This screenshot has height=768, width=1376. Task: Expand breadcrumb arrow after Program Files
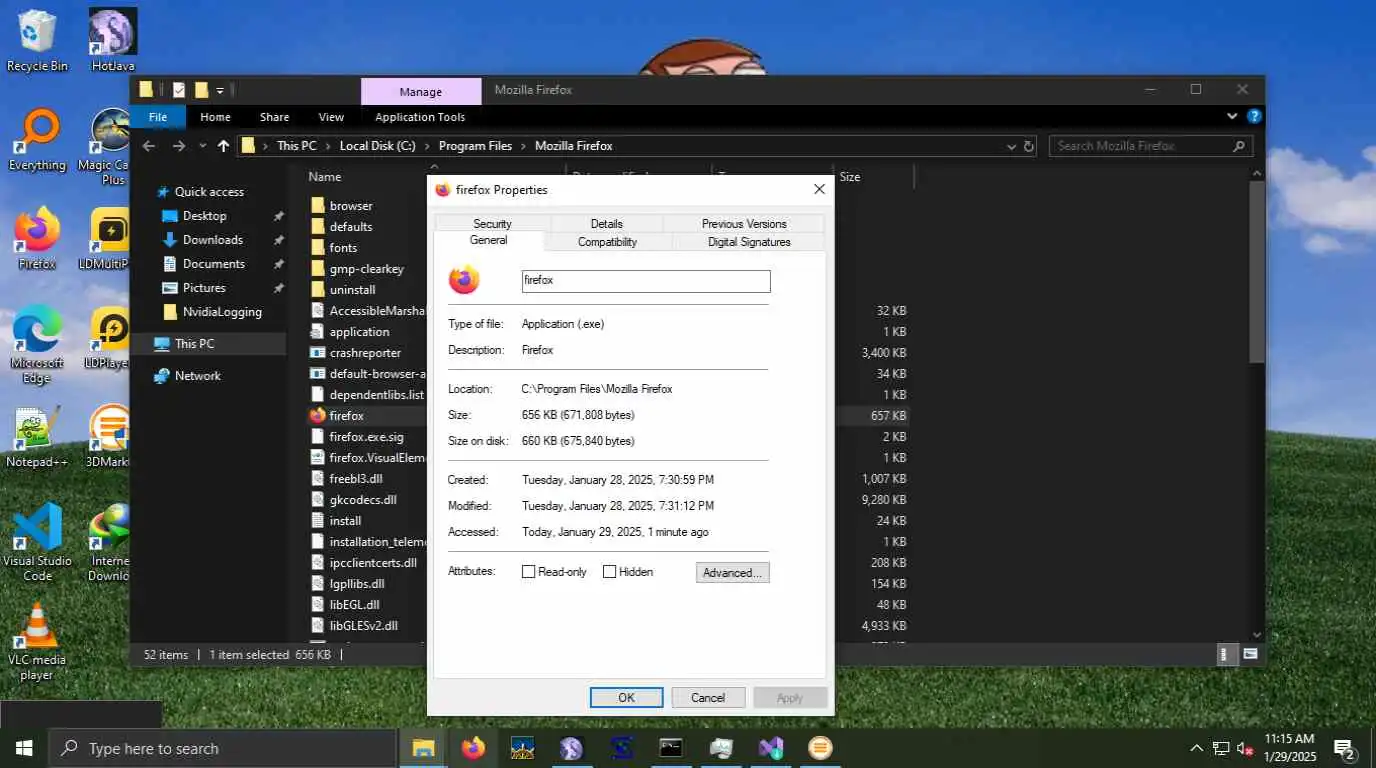[x=523, y=146]
